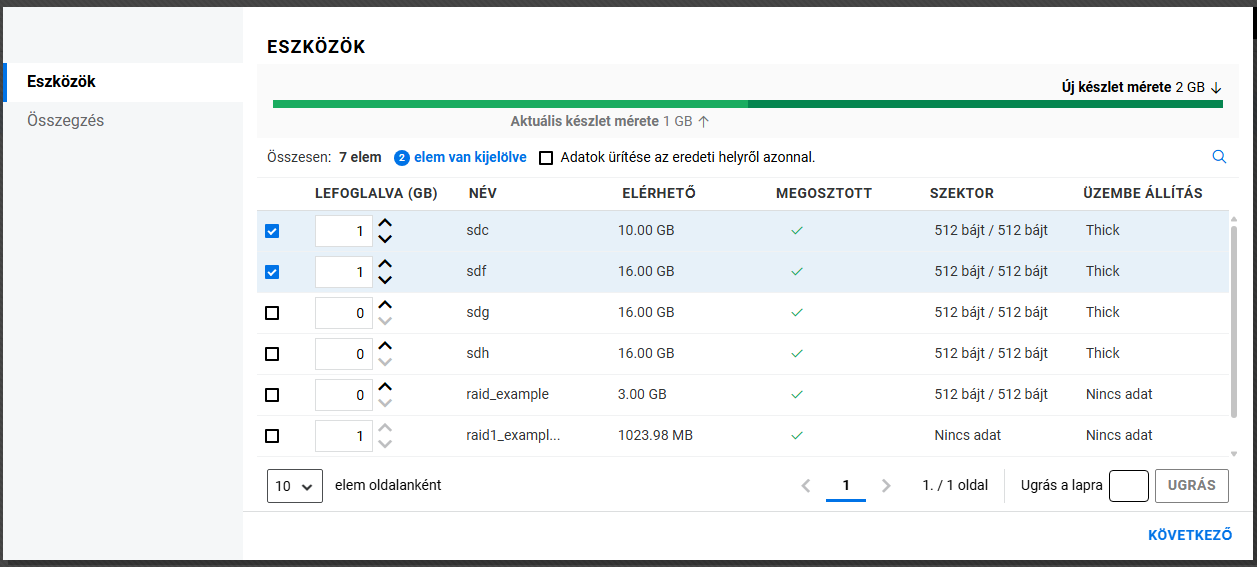The height and width of the screenshot is (567, 1257).
Task: Select the sdg device checkbox
Action: pos(272,313)
